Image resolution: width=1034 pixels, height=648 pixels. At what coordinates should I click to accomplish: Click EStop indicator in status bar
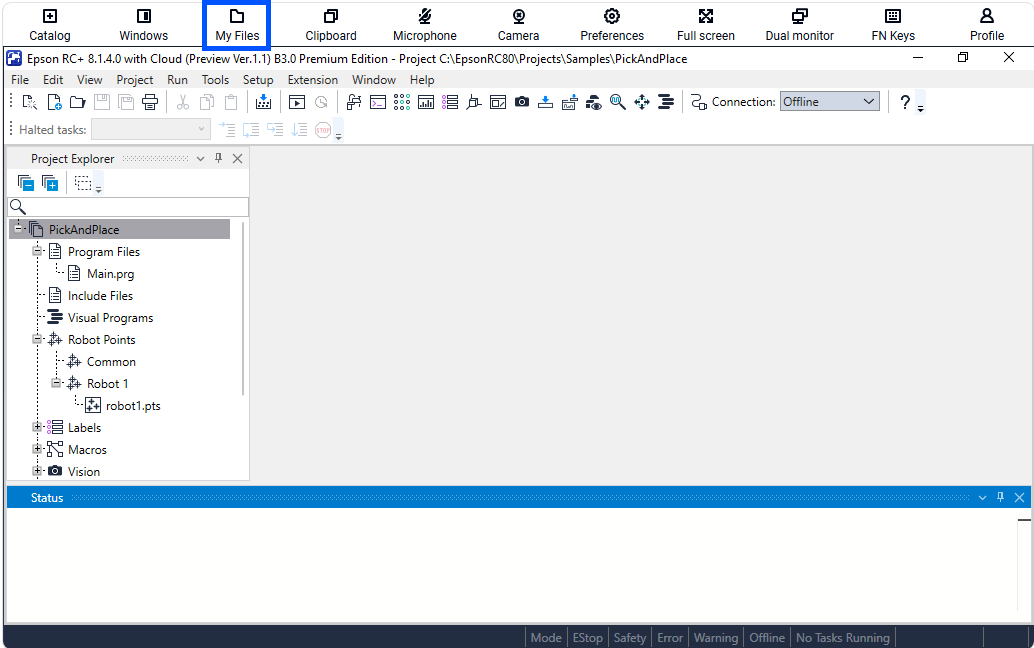588,637
